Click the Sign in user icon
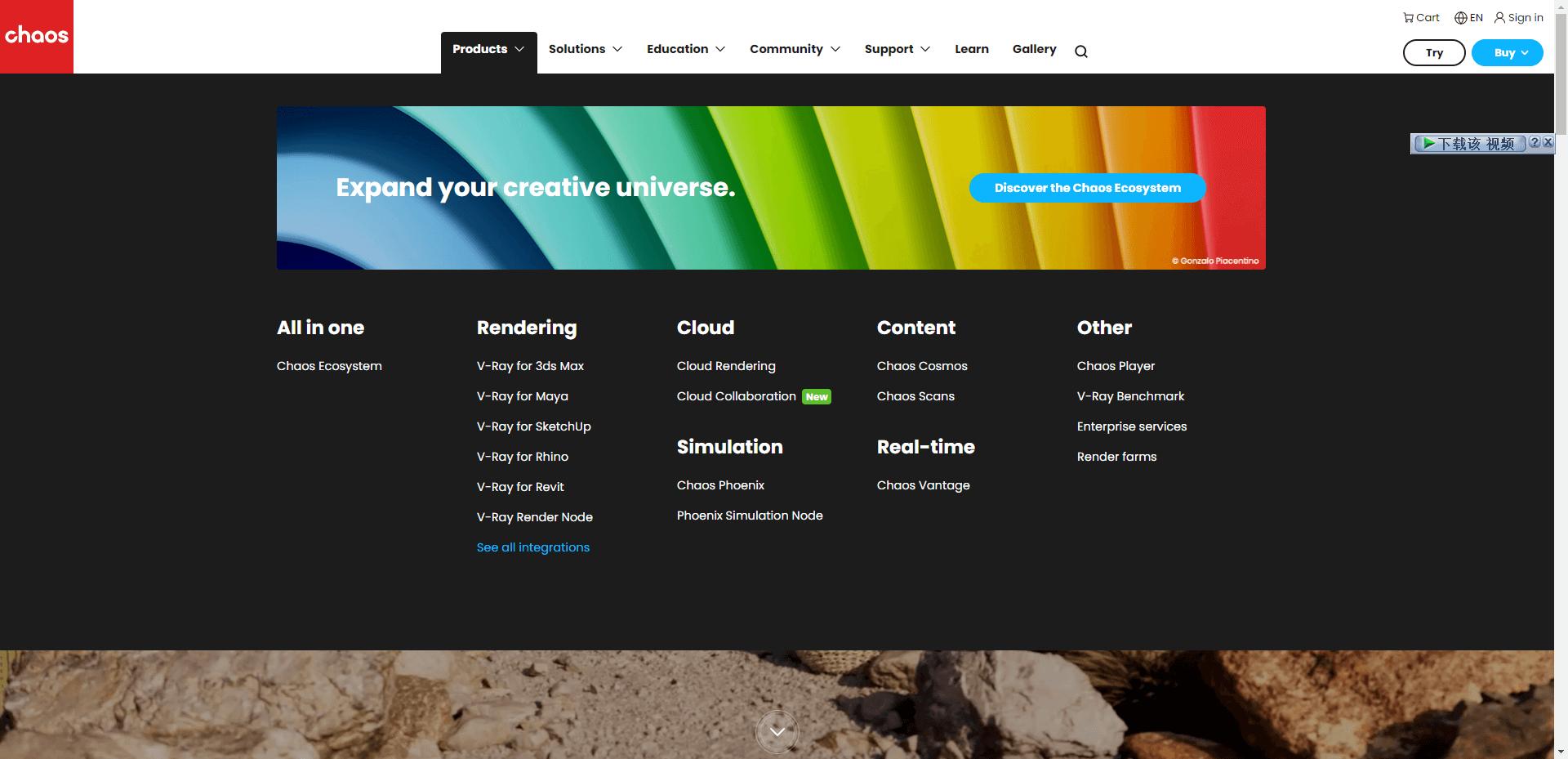 (x=1499, y=18)
